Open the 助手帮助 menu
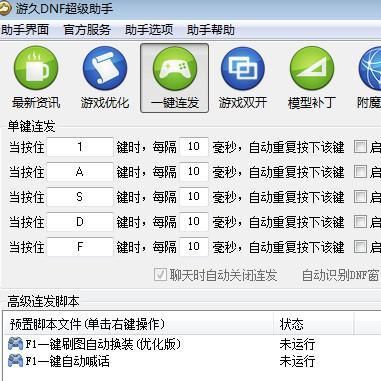 tap(211, 30)
